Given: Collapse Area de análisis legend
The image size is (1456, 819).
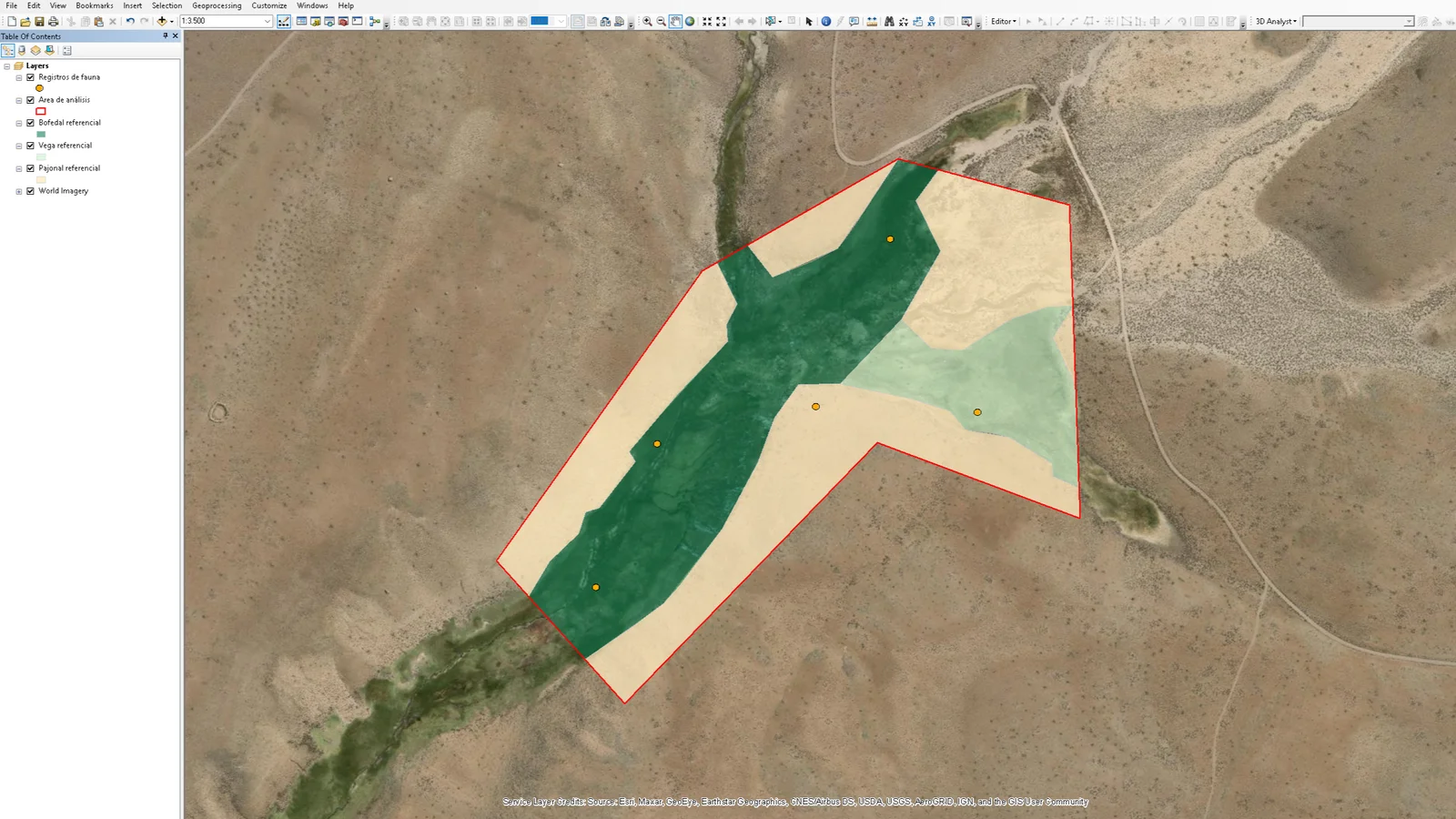Looking at the screenshot, I should point(19,100).
